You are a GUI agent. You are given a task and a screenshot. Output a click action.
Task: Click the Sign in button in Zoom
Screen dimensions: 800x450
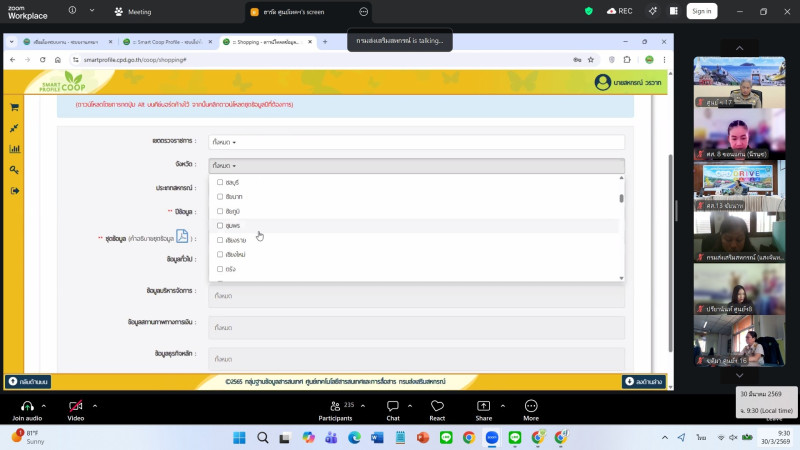pos(701,11)
